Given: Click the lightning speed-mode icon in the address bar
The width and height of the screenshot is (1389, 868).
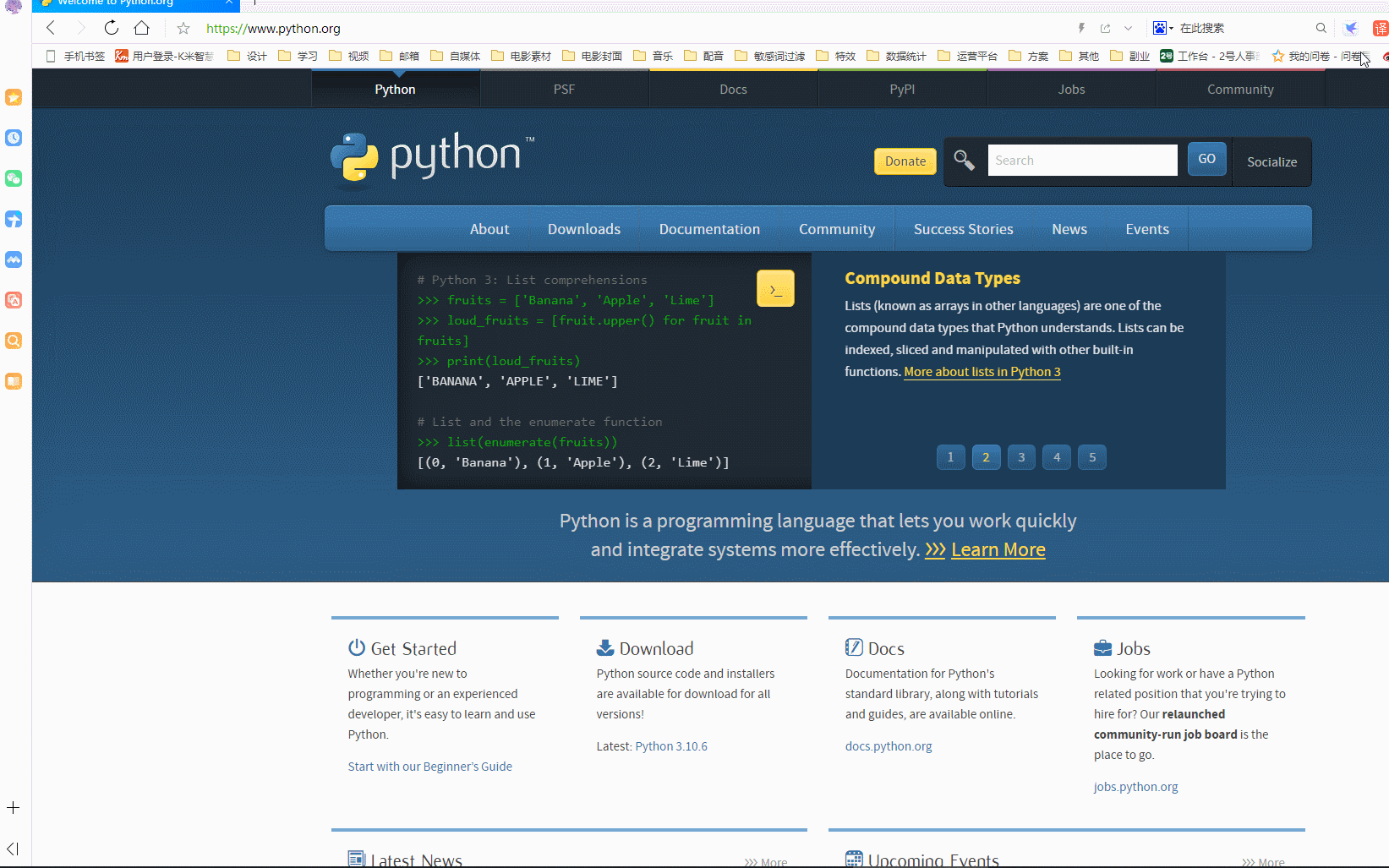Looking at the screenshot, I should (1081, 28).
